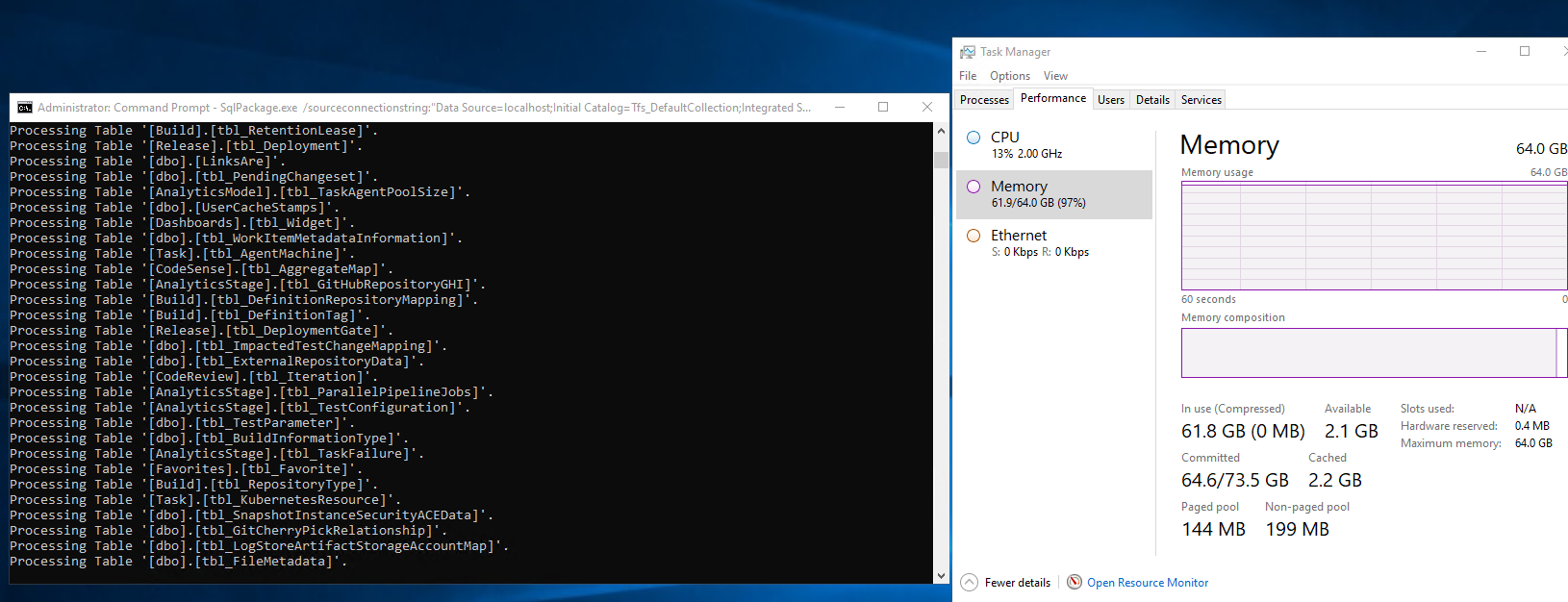
Task: Click the '[dbo].[tbl_ExternalRepositoryData]' line
Action: [216, 362]
